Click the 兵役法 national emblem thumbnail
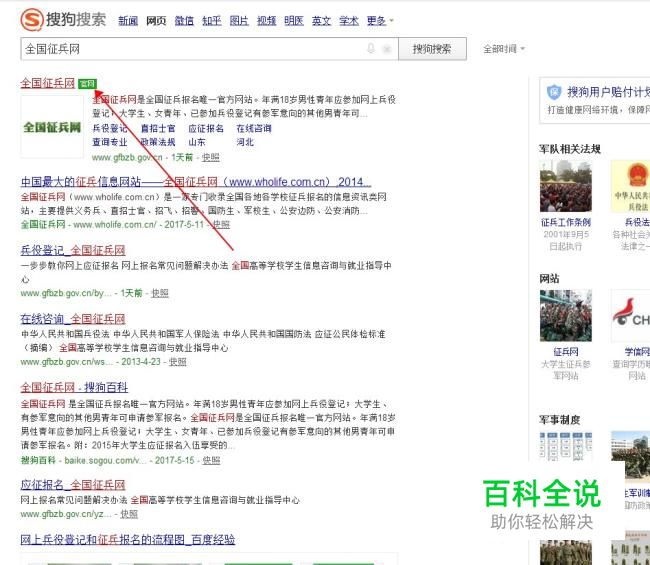 tap(631, 187)
